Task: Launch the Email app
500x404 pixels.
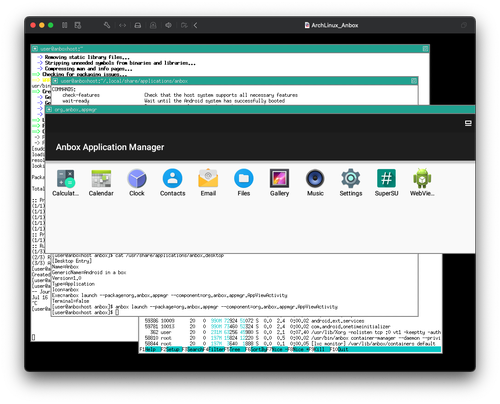Action: click(x=208, y=183)
